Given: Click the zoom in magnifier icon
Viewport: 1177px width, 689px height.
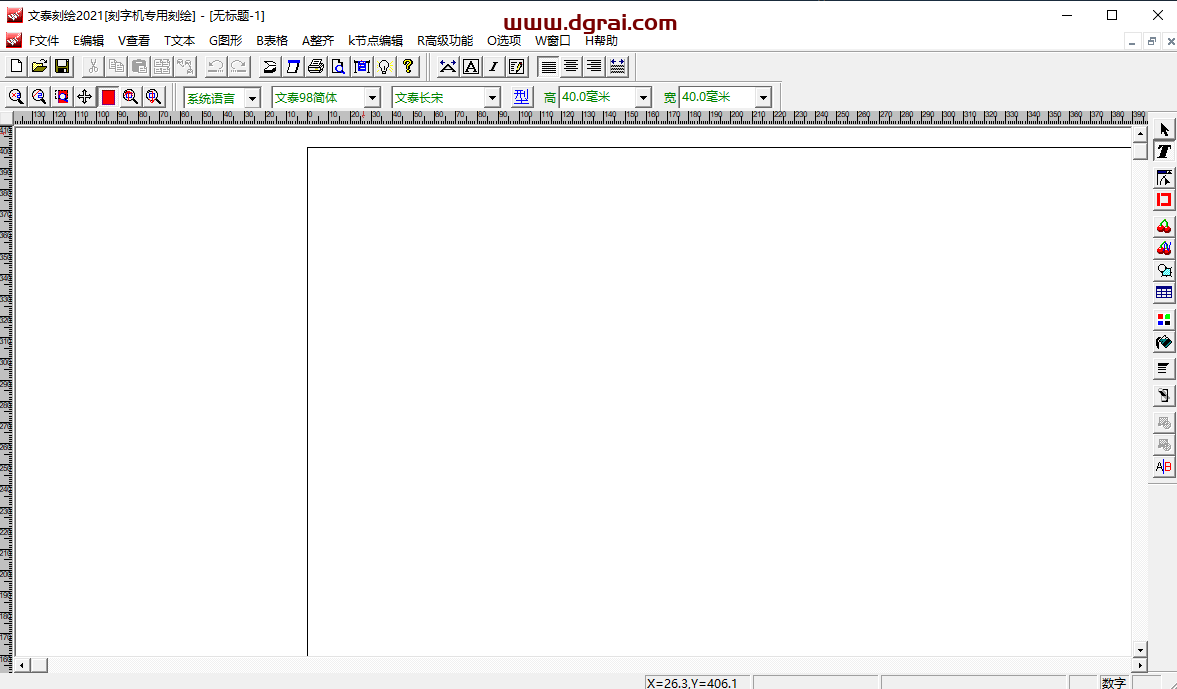Looking at the screenshot, I should (x=16, y=97).
